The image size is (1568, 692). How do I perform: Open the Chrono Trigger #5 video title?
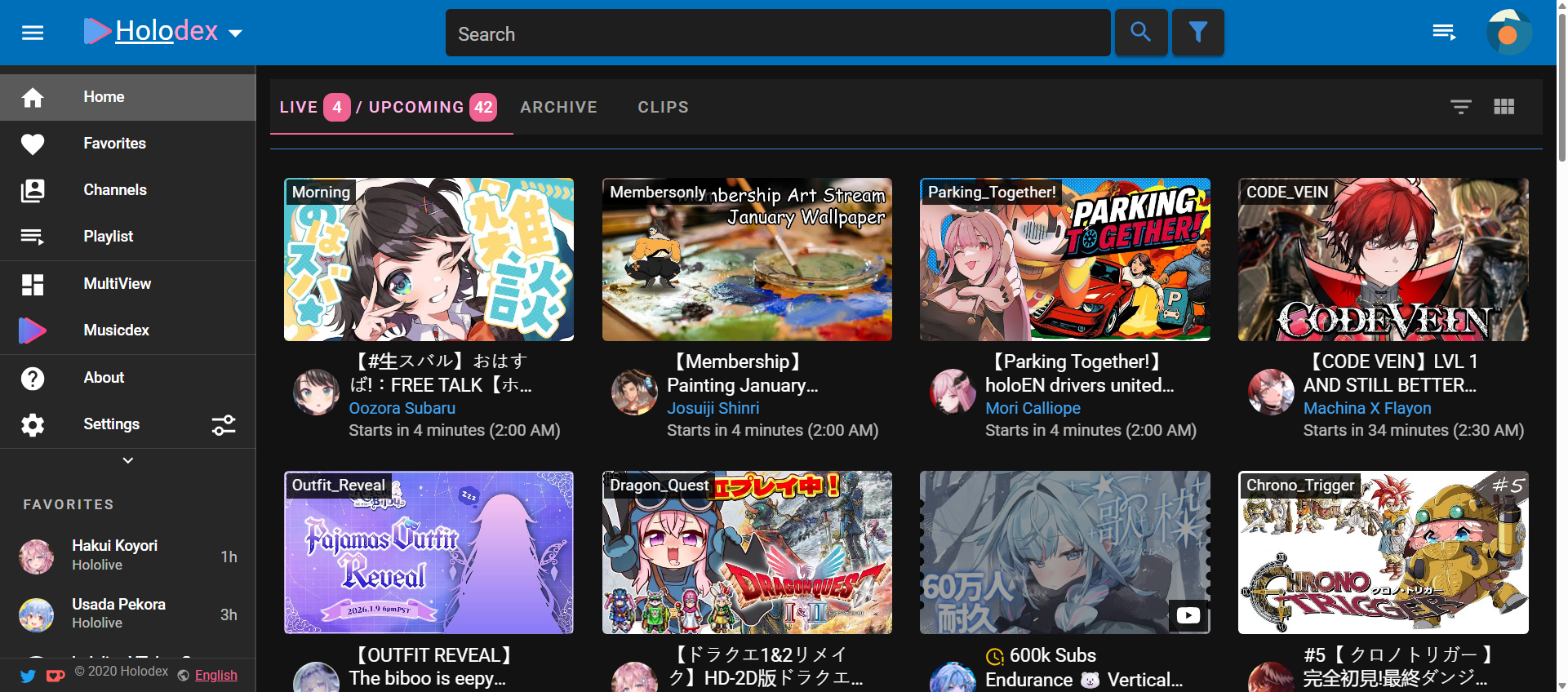click(1398, 667)
